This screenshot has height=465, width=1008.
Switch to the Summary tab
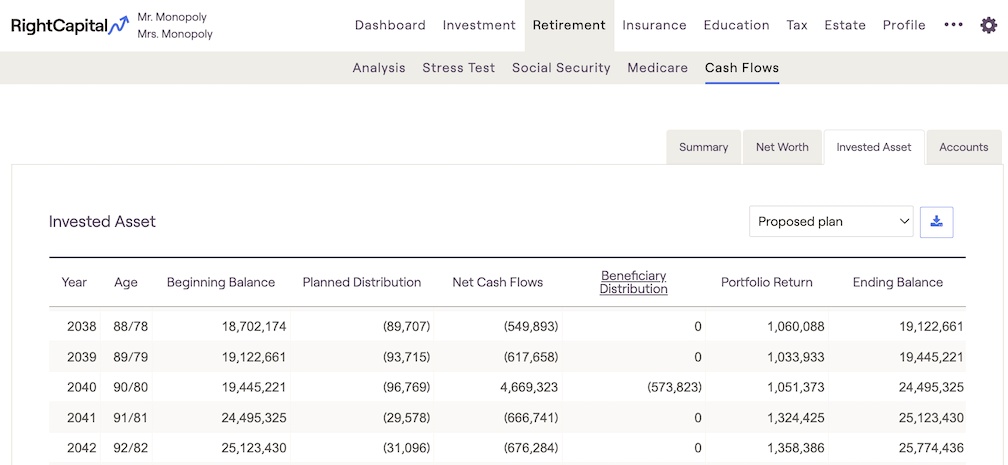[703, 147]
